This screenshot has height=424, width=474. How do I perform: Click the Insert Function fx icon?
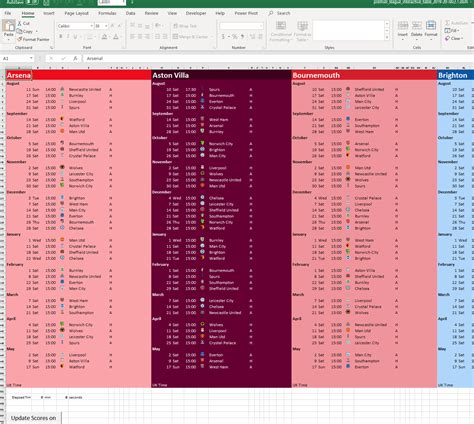click(75, 58)
